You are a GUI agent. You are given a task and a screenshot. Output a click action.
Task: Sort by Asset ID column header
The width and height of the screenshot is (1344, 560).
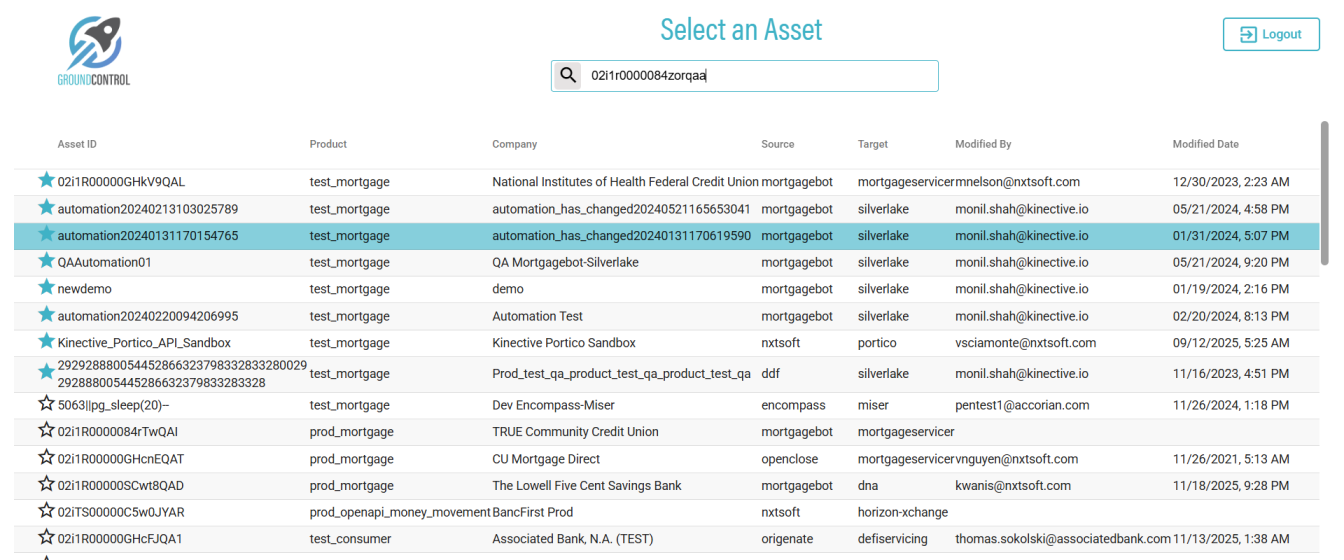pyautogui.click(x=77, y=144)
